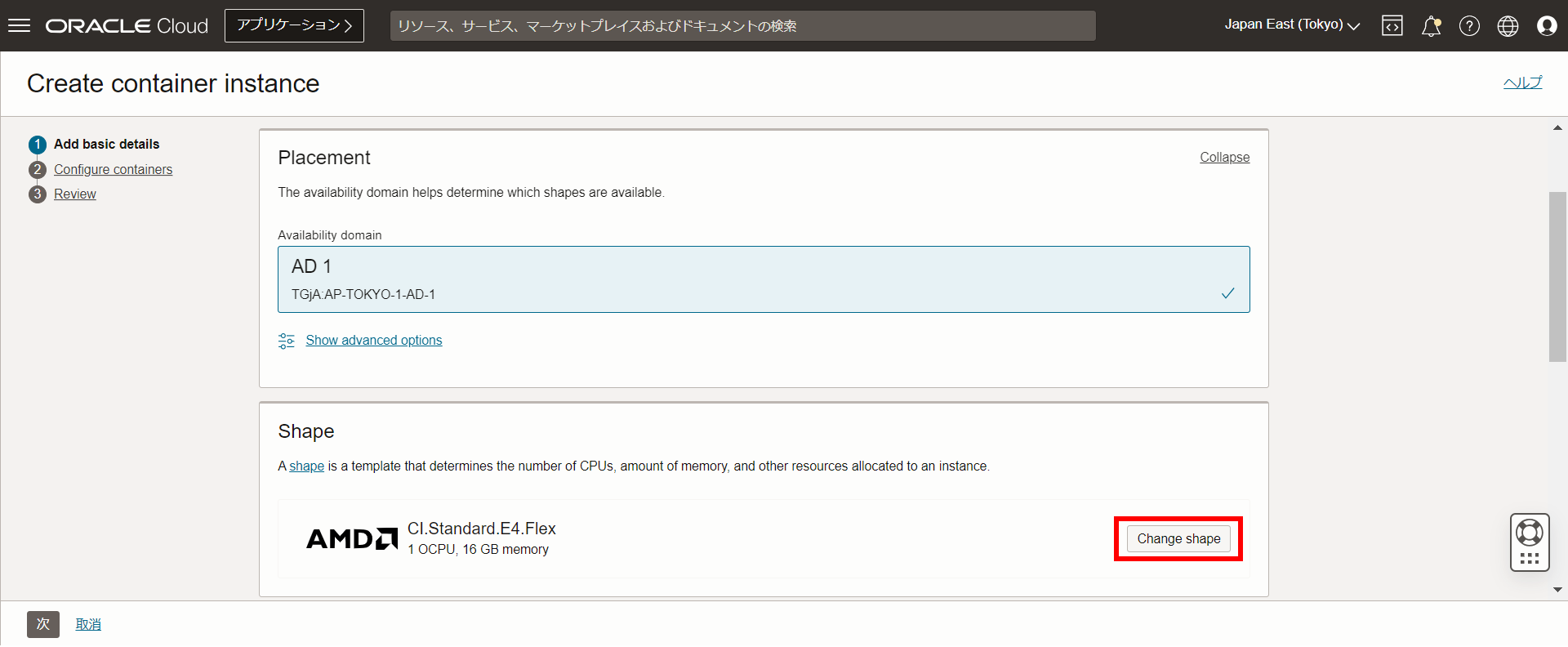Click the CI.Standard.E4.Flex shape name
Screen dimensions: 1568x647
[482, 529]
